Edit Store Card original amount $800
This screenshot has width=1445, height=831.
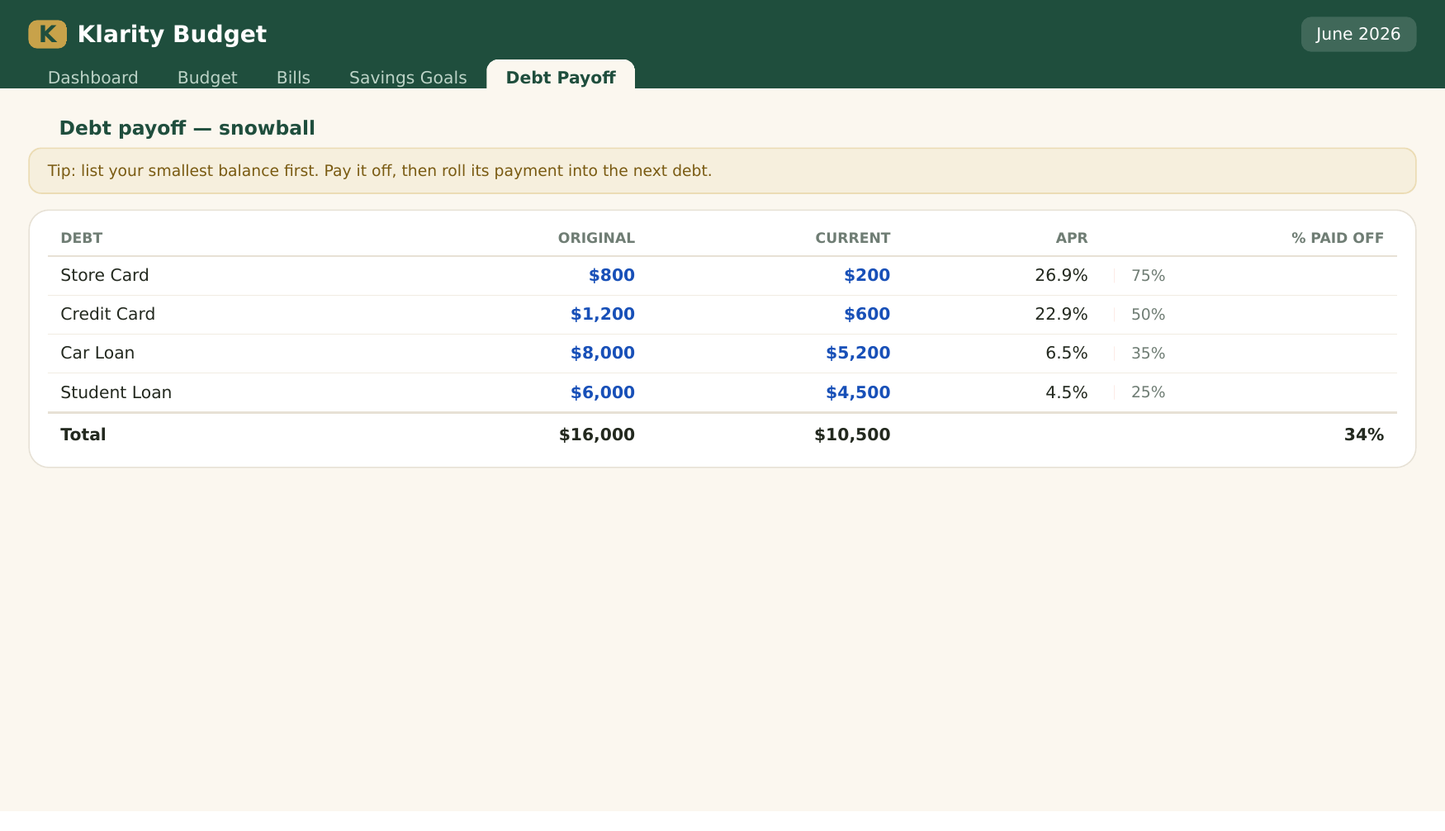coord(611,275)
